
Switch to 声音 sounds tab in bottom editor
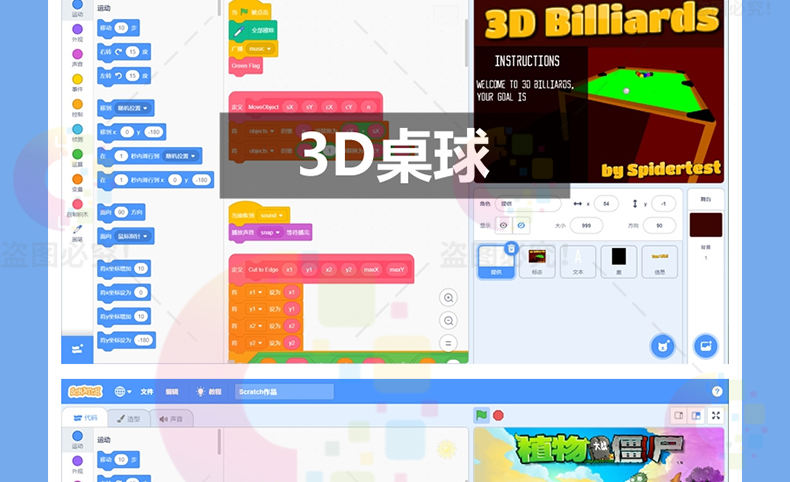(171, 419)
